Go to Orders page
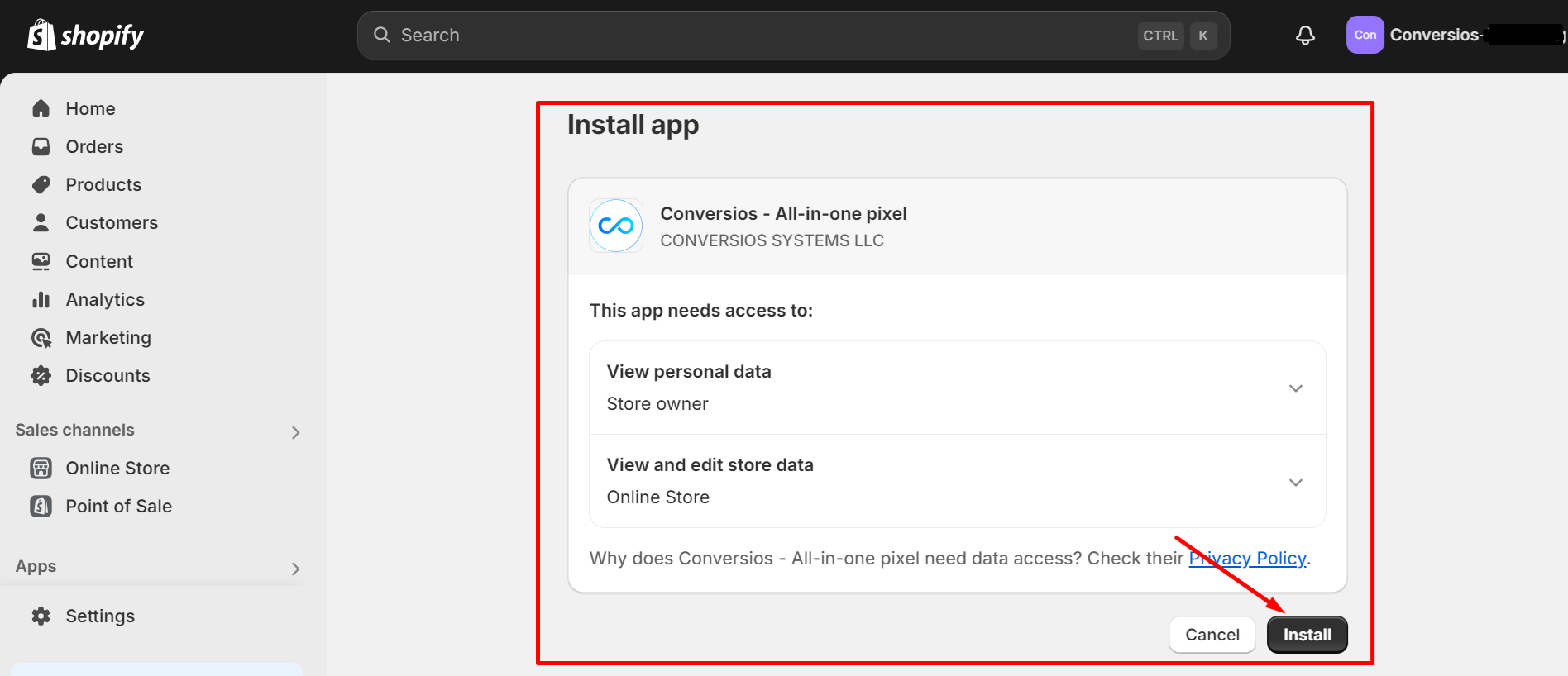The image size is (1568, 676). click(94, 146)
